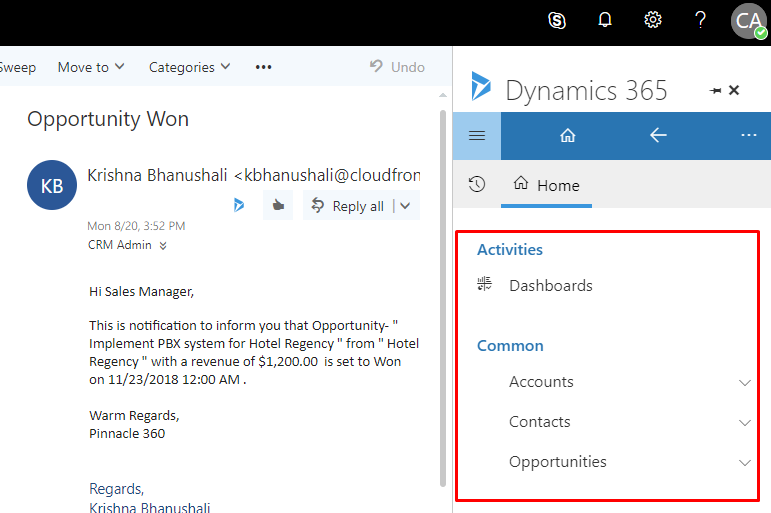Open Categories dropdown
Viewport: 771px width, 513px height.
[x=189, y=67]
